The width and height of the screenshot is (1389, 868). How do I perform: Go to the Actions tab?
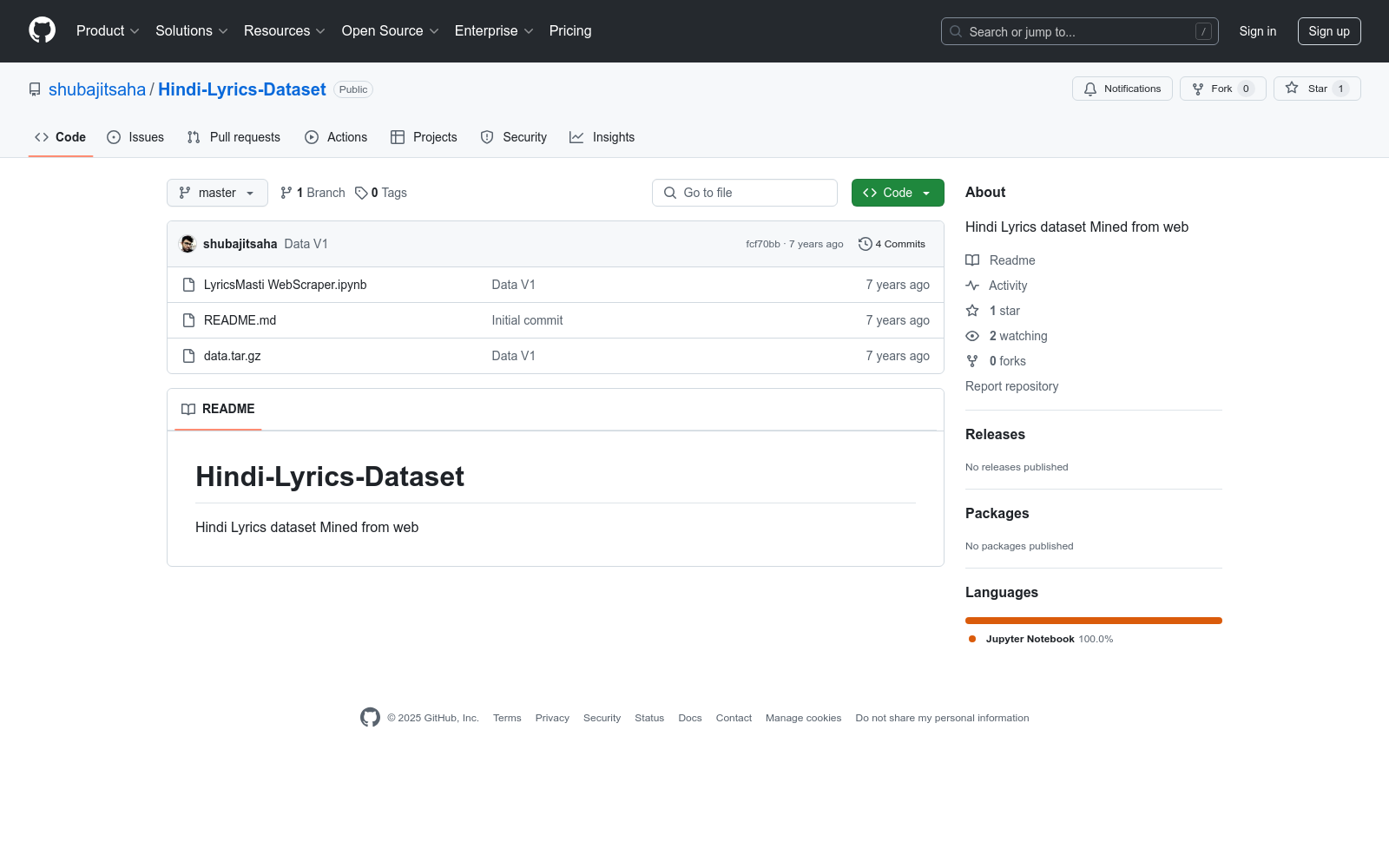336,137
